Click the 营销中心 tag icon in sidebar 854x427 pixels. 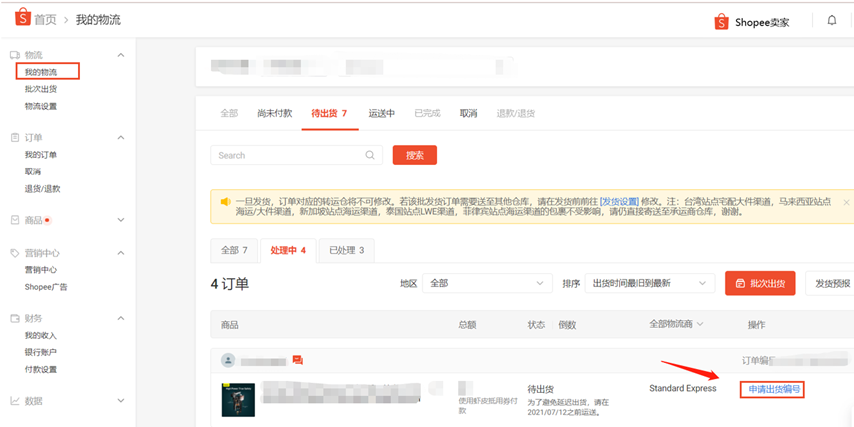point(15,253)
